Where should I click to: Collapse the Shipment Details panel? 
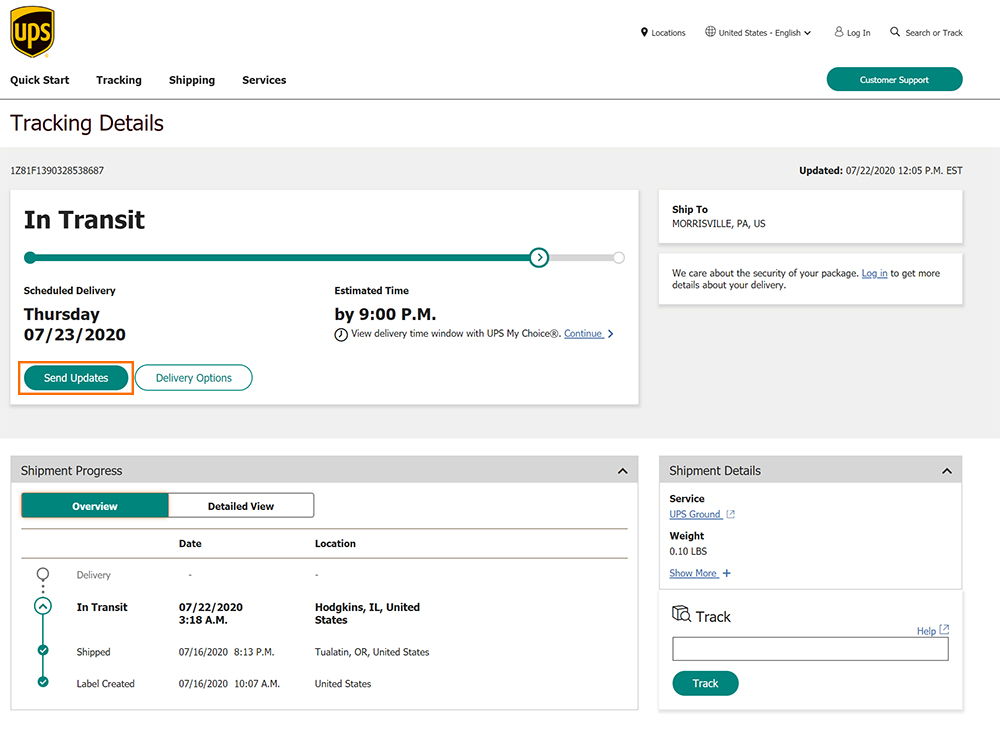946,471
